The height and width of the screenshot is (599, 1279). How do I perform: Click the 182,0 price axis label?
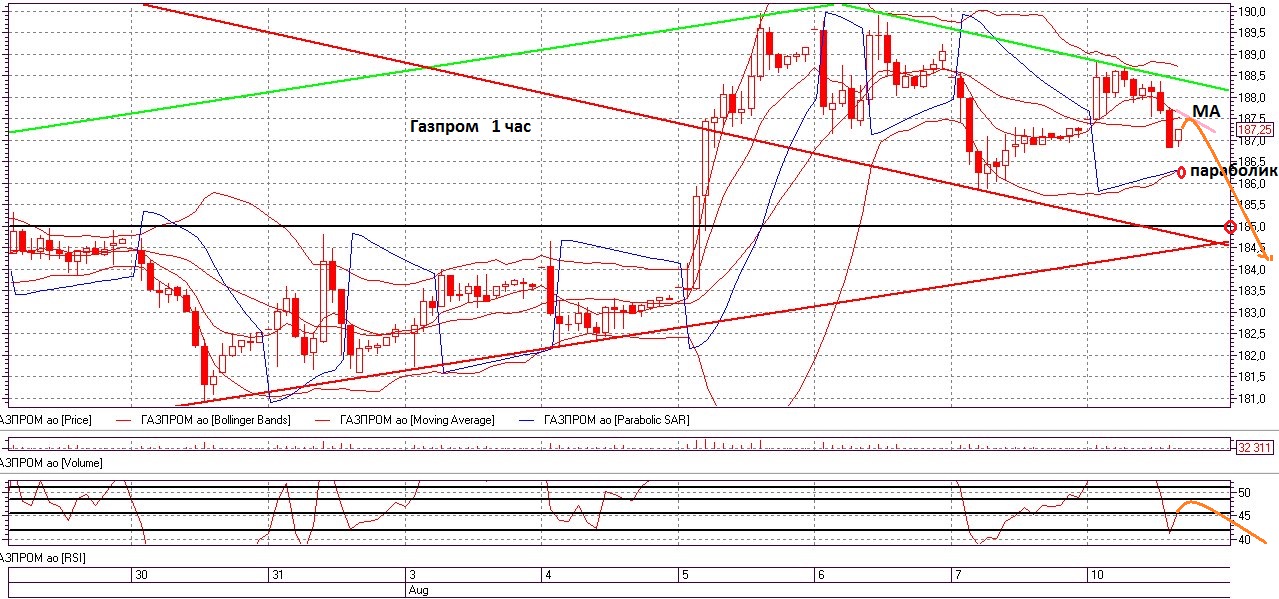(x=1252, y=356)
